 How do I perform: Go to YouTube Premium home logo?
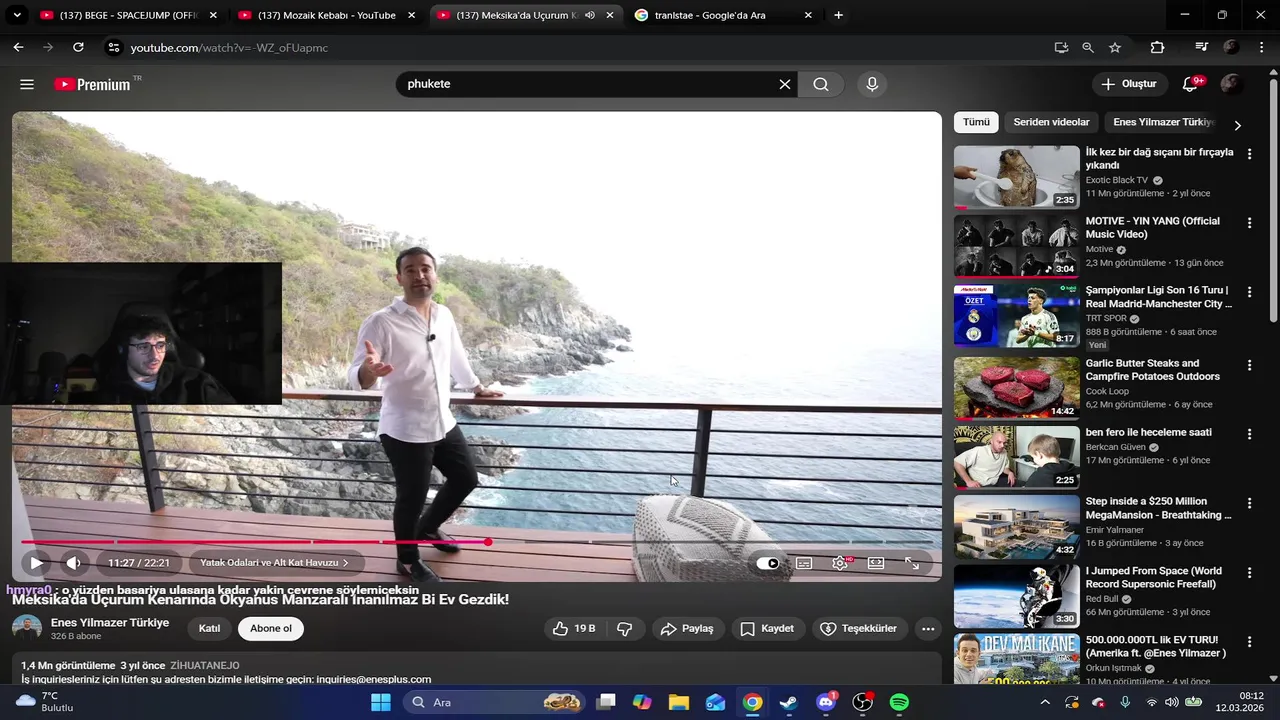pyautogui.click(x=92, y=85)
